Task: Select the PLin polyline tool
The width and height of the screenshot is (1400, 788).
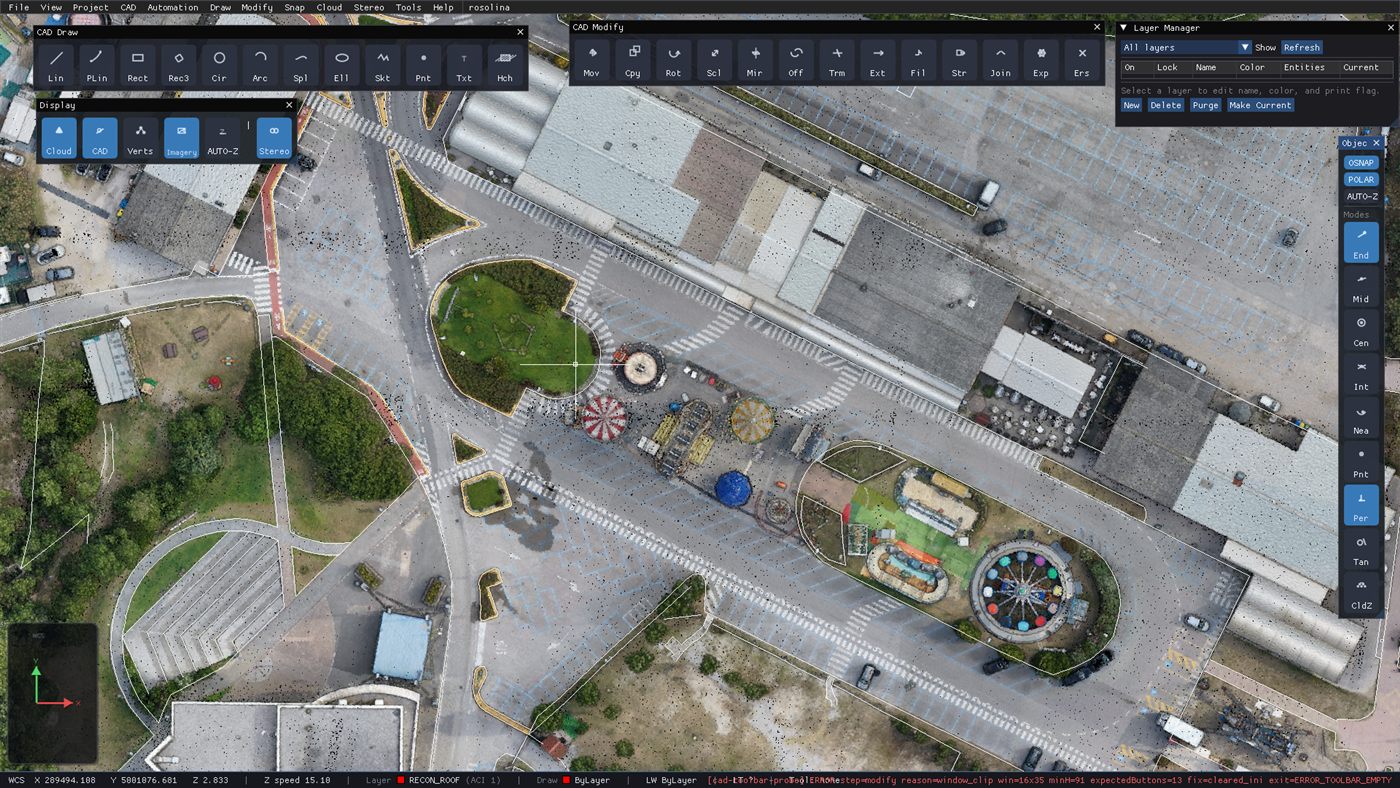Action: point(97,65)
